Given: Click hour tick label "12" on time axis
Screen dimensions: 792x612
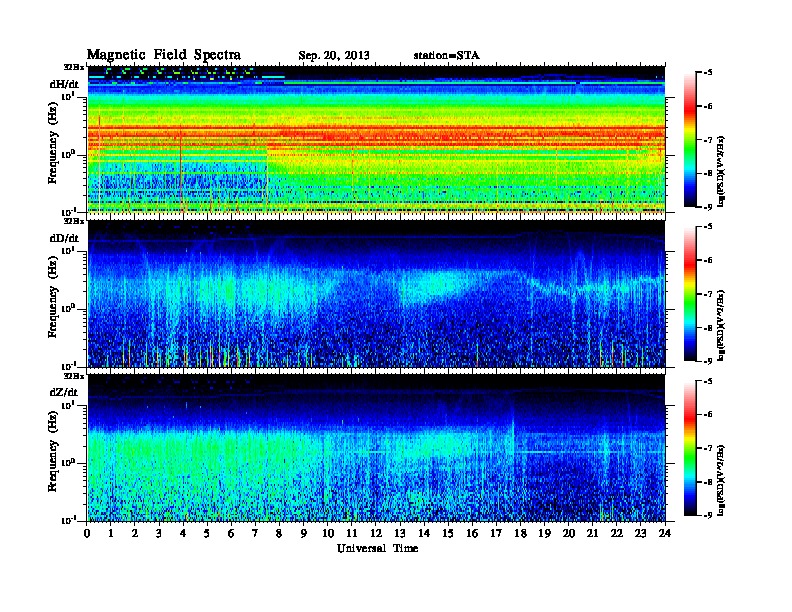Looking at the screenshot, I should click(376, 533).
